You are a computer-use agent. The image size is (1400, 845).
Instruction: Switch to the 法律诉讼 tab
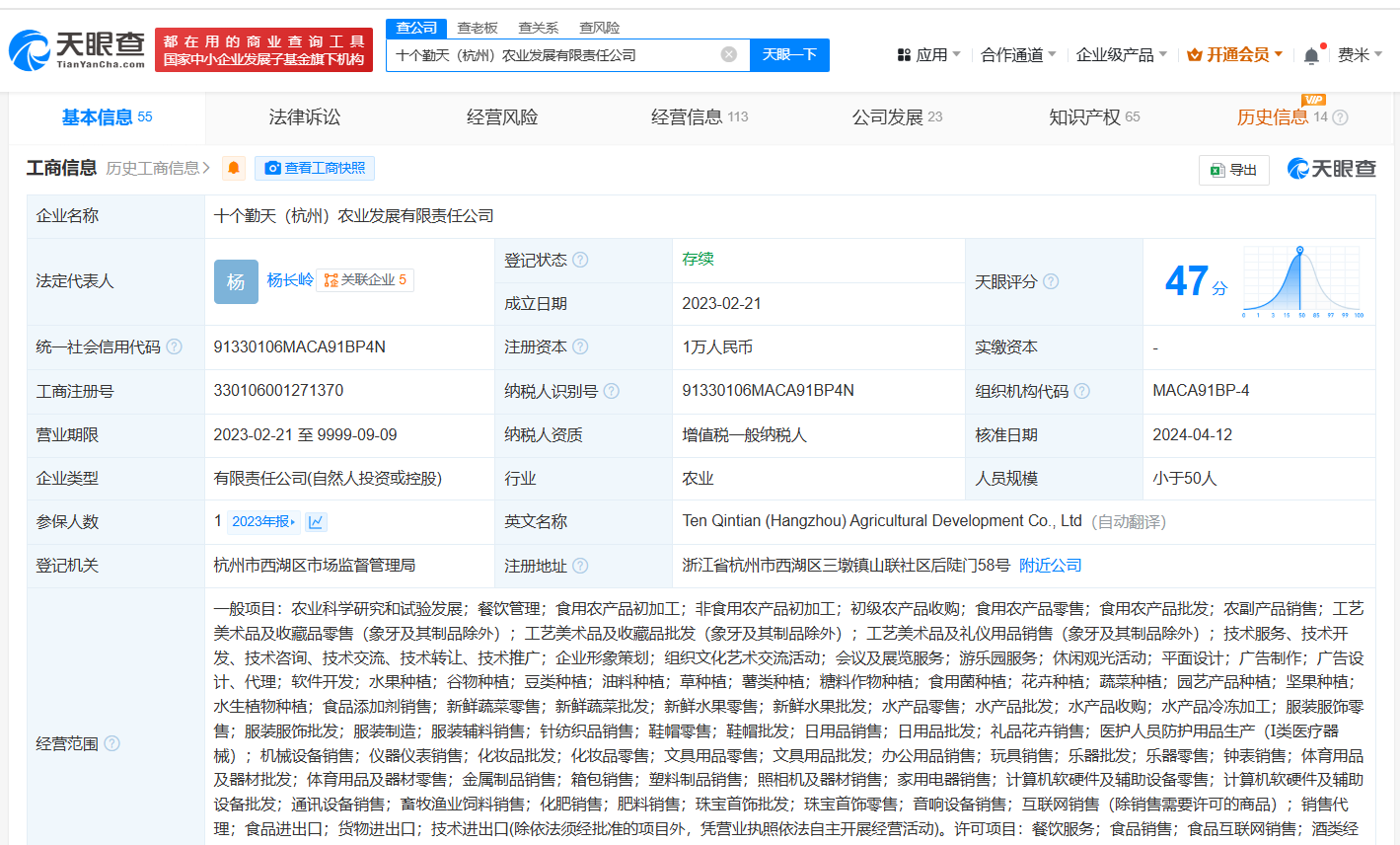[x=304, y=117]
